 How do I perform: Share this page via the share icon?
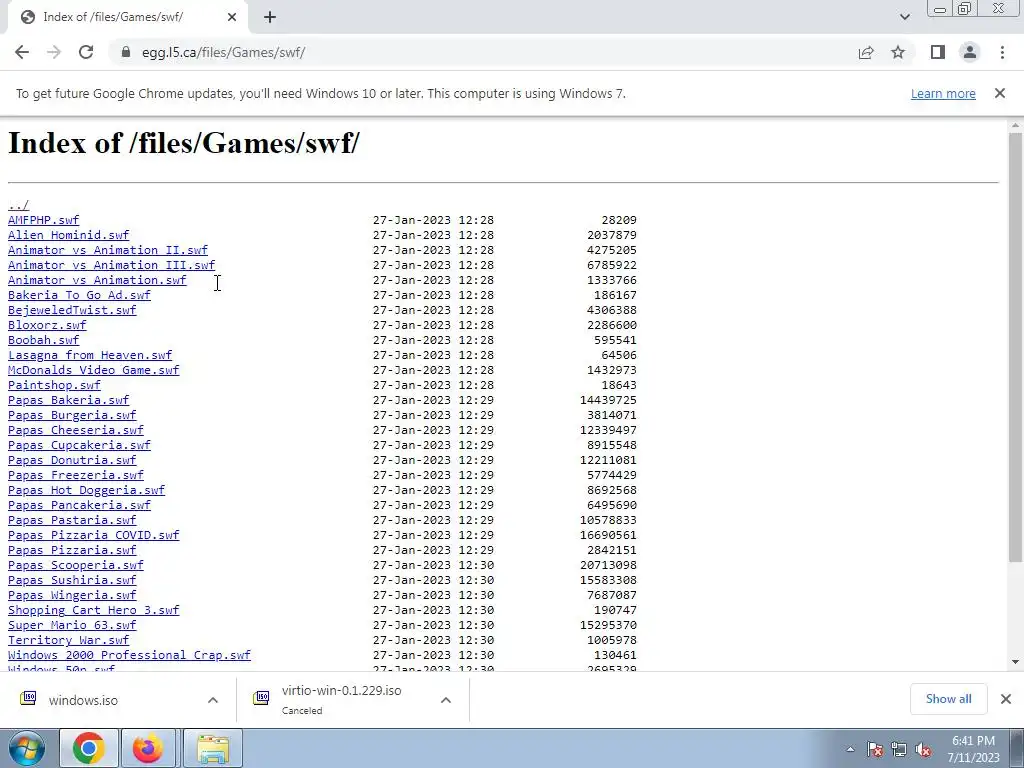click(866, 52)
